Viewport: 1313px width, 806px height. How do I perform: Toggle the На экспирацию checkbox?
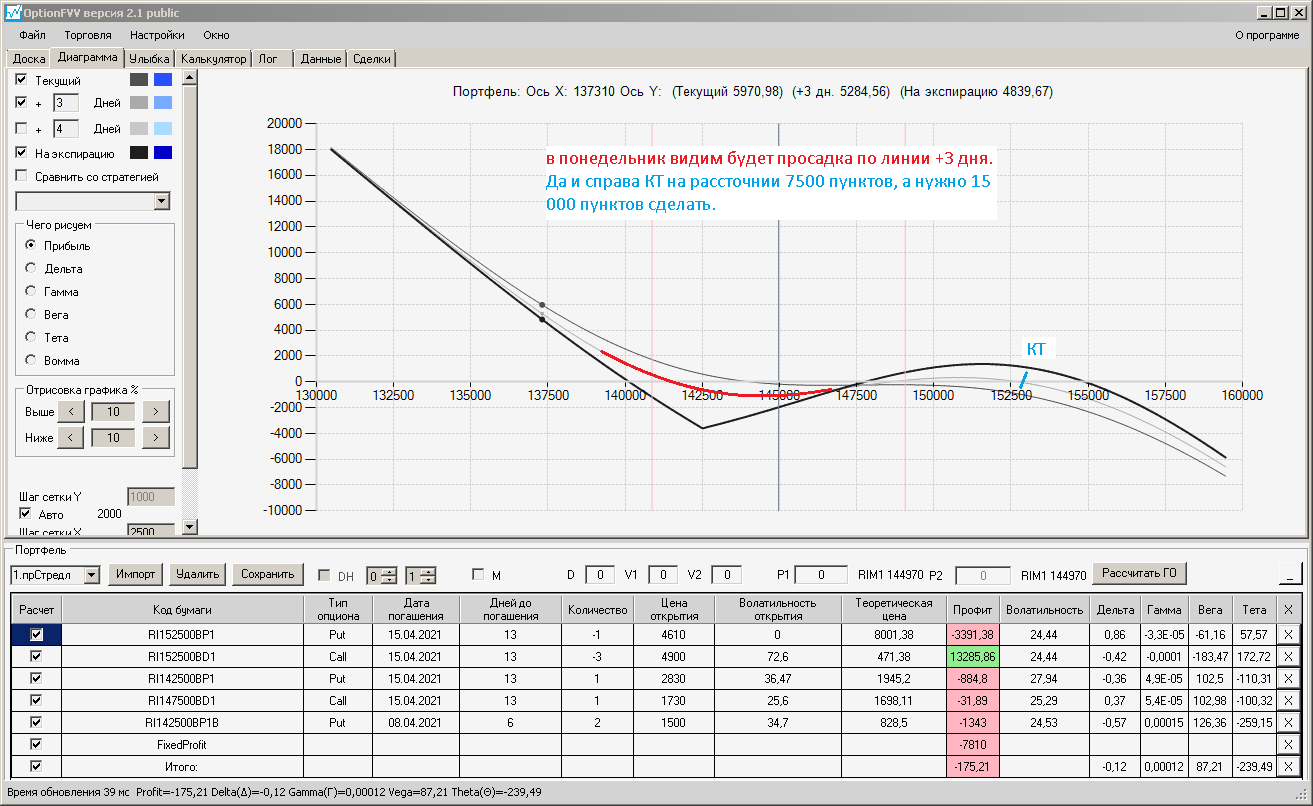pos(22,153)
